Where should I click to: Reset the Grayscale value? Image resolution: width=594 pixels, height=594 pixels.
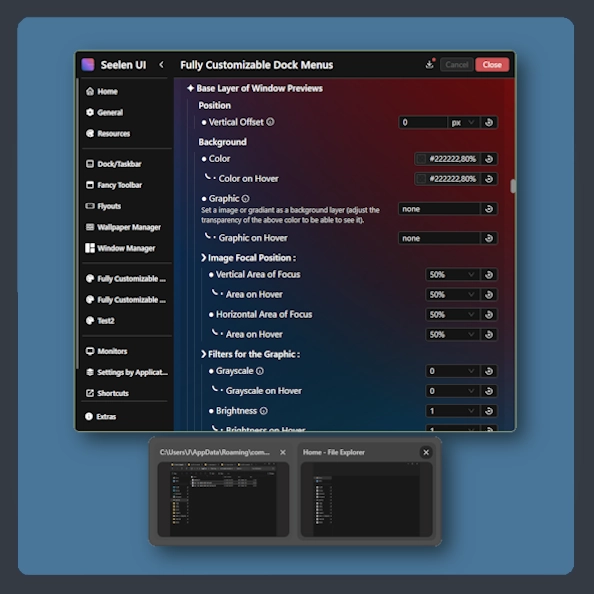[x=489, y=371]
